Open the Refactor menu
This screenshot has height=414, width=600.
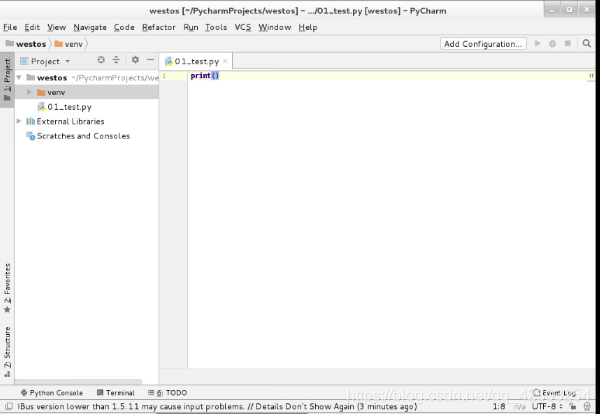coord(159,27)
